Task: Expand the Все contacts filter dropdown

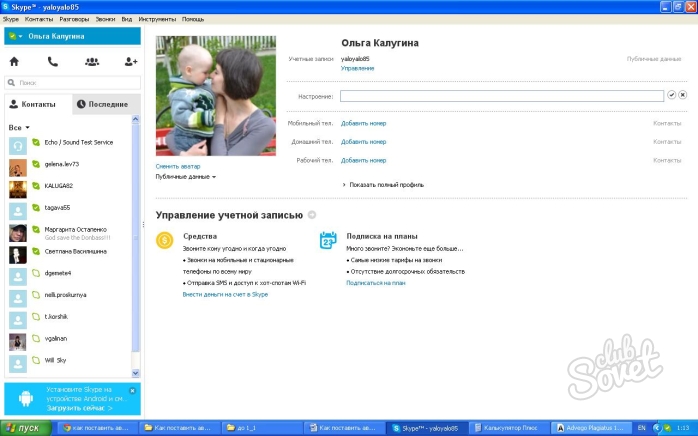Action: click(19, 128)
